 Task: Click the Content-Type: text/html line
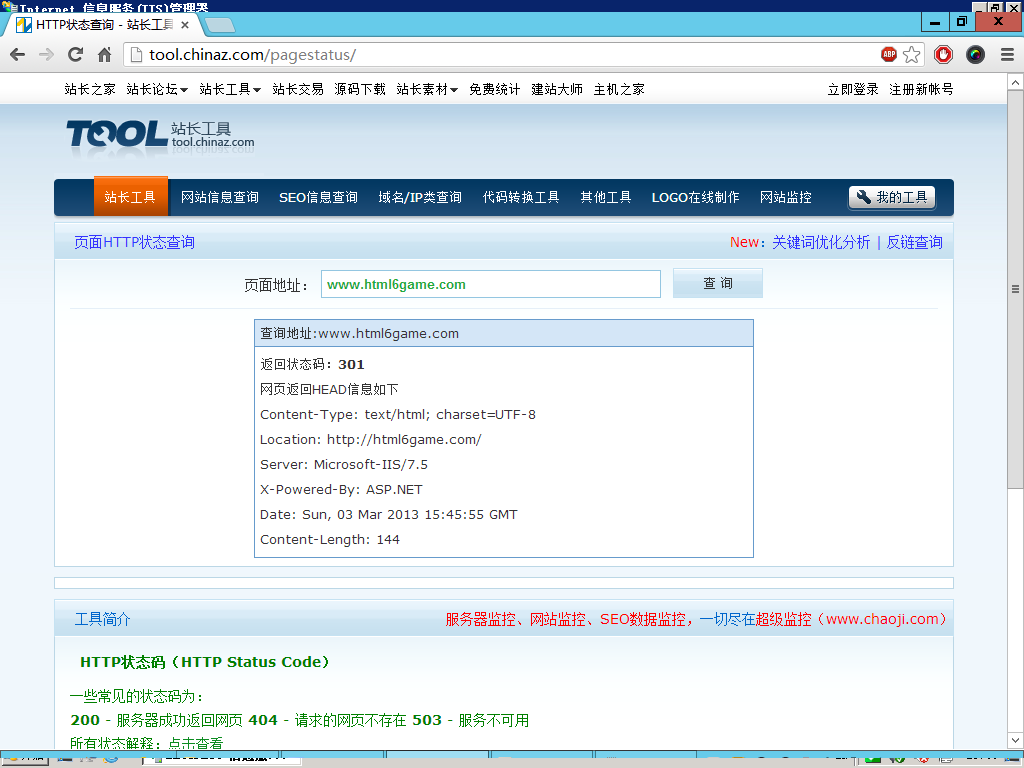pyautogui.click(x=398, y=415)
